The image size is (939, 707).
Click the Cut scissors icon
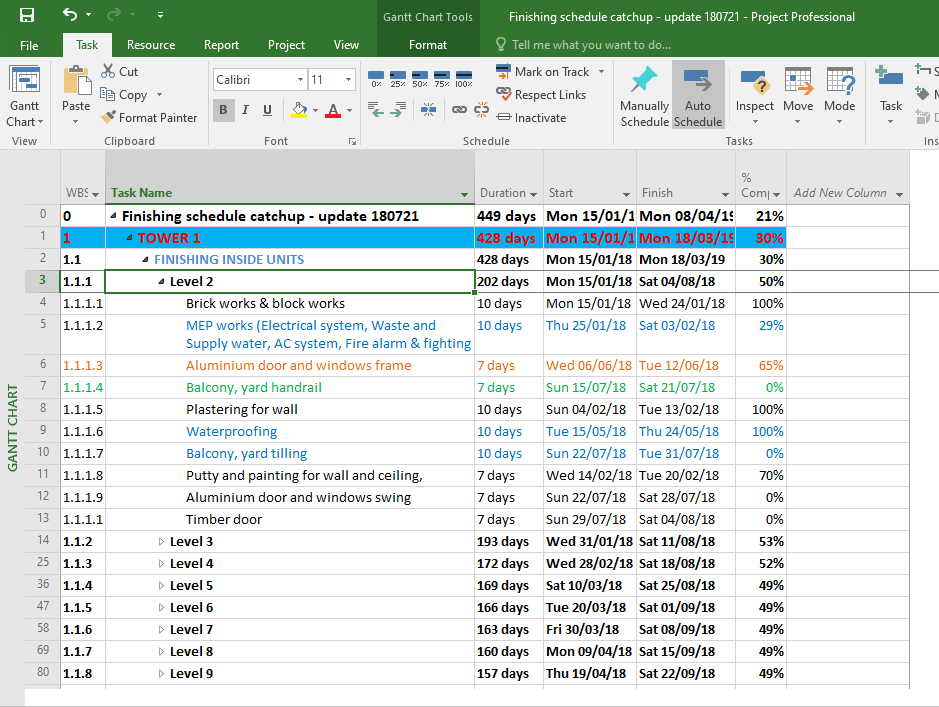pos(108,71)
